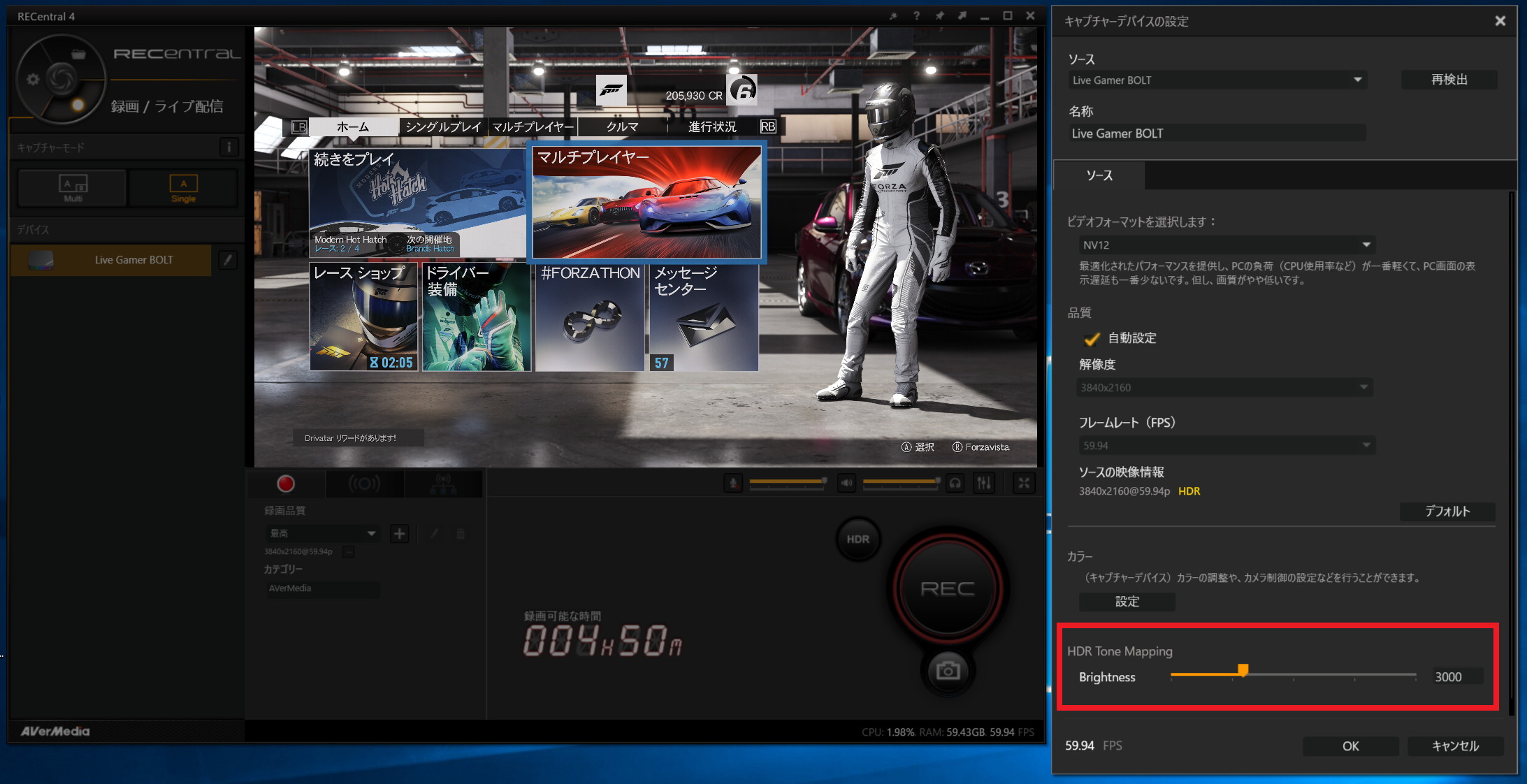Pin the RECentral window with pushpin icon
Viewport: 1527px width, 784px height.
pyautogui.click(x=939, y=16)
